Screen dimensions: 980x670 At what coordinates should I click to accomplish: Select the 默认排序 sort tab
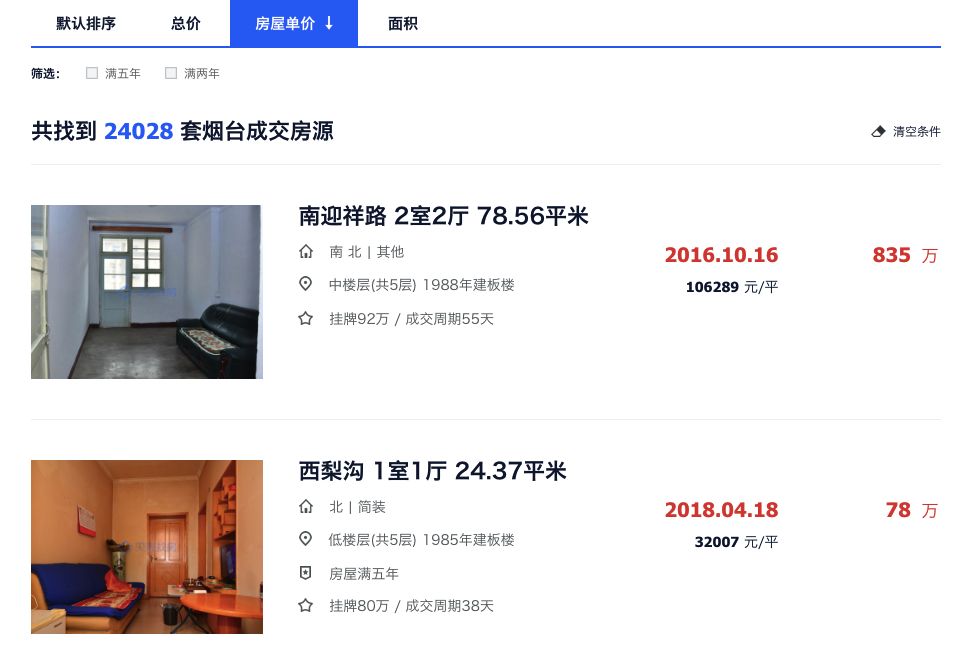point(86,24)
